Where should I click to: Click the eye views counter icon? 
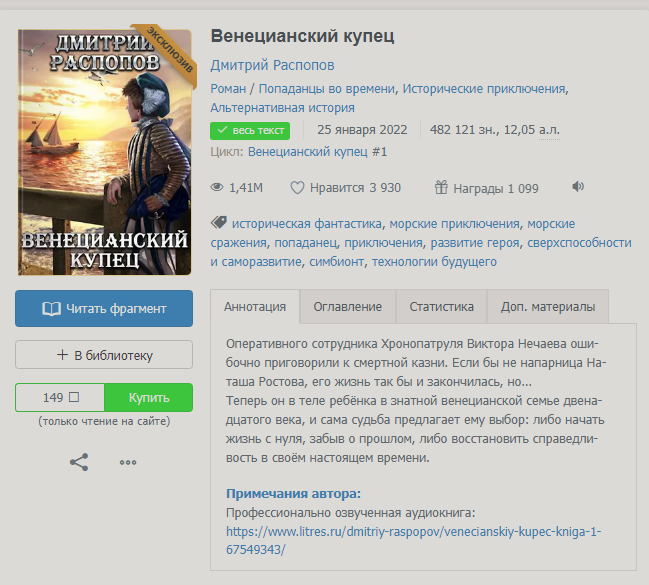217,188
